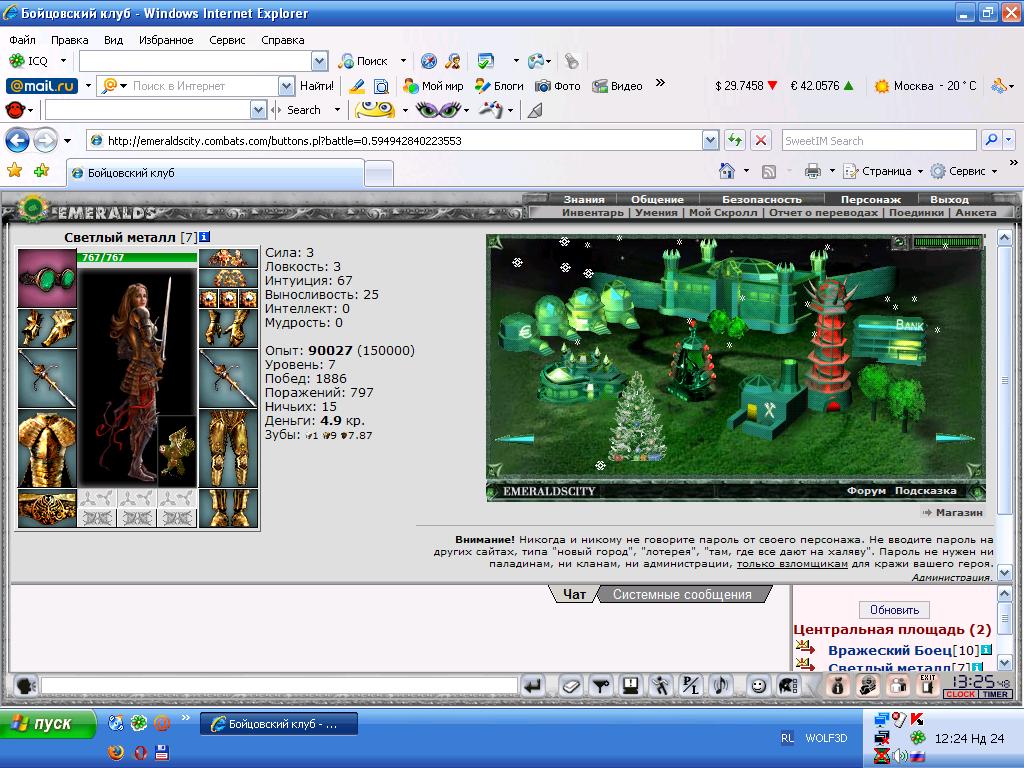Expand the Mail.ru search field dropdown
The height and width of the screenshot is (768, 1024).
pyautogui.click(x=286, y=86)
